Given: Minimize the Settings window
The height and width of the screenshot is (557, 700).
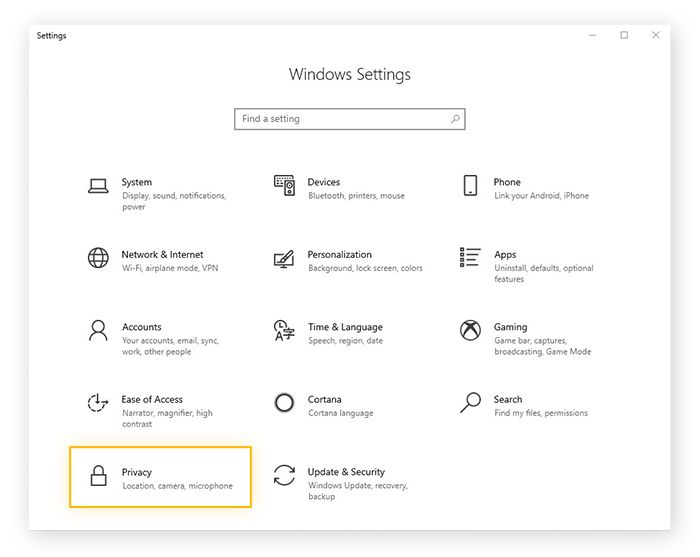Looking at the screenshot, I should tap(592, 35).
